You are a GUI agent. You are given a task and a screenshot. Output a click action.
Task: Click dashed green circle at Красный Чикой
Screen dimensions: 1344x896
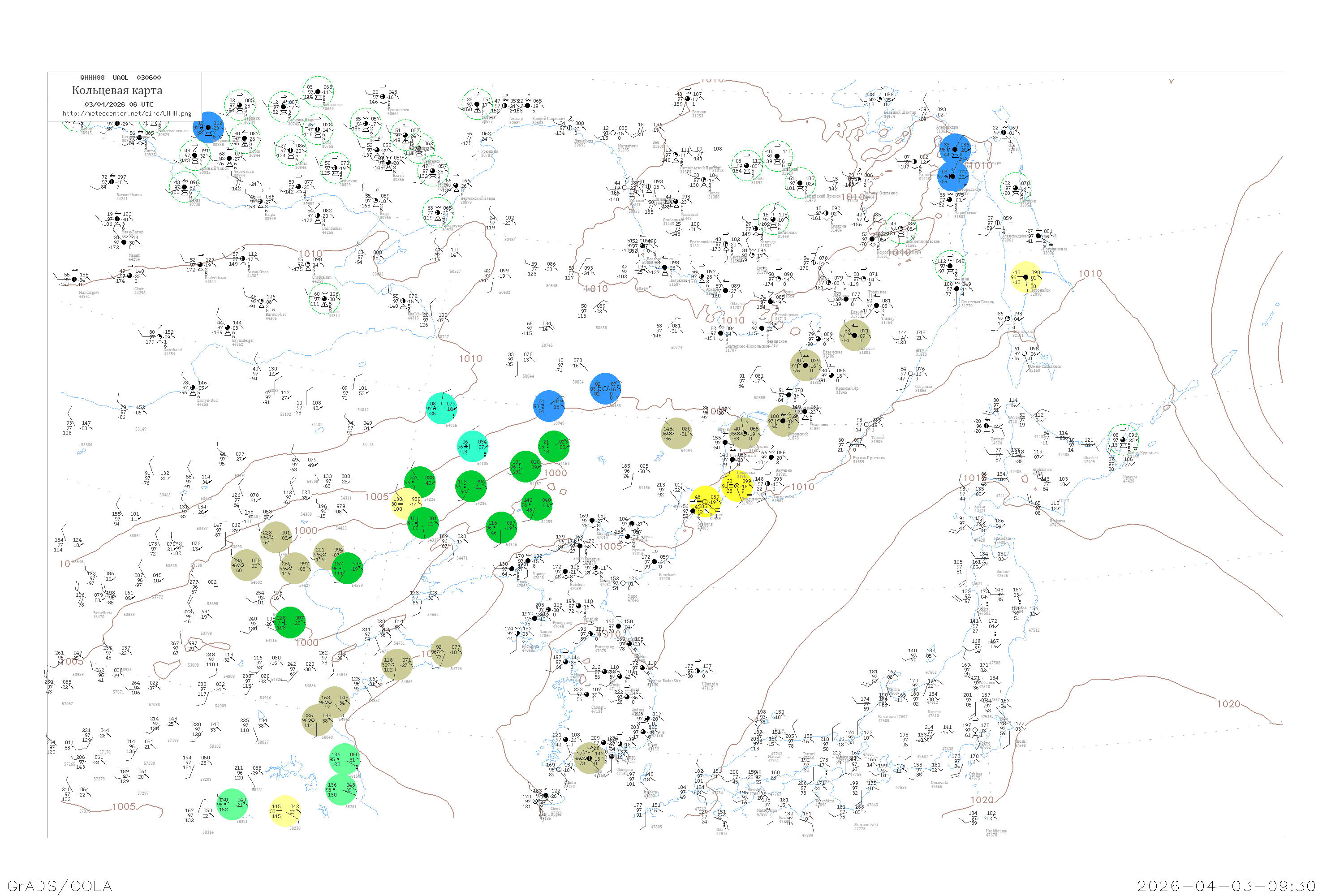(x=194, y=155)
